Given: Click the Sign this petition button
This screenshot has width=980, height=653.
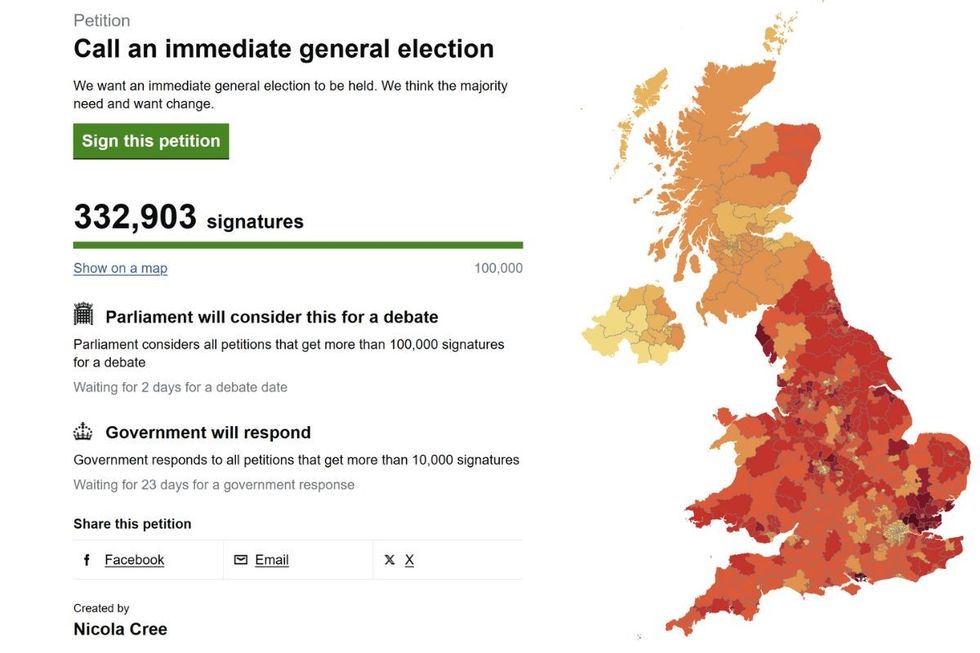Looking at the screenshot, I should 150,141.
